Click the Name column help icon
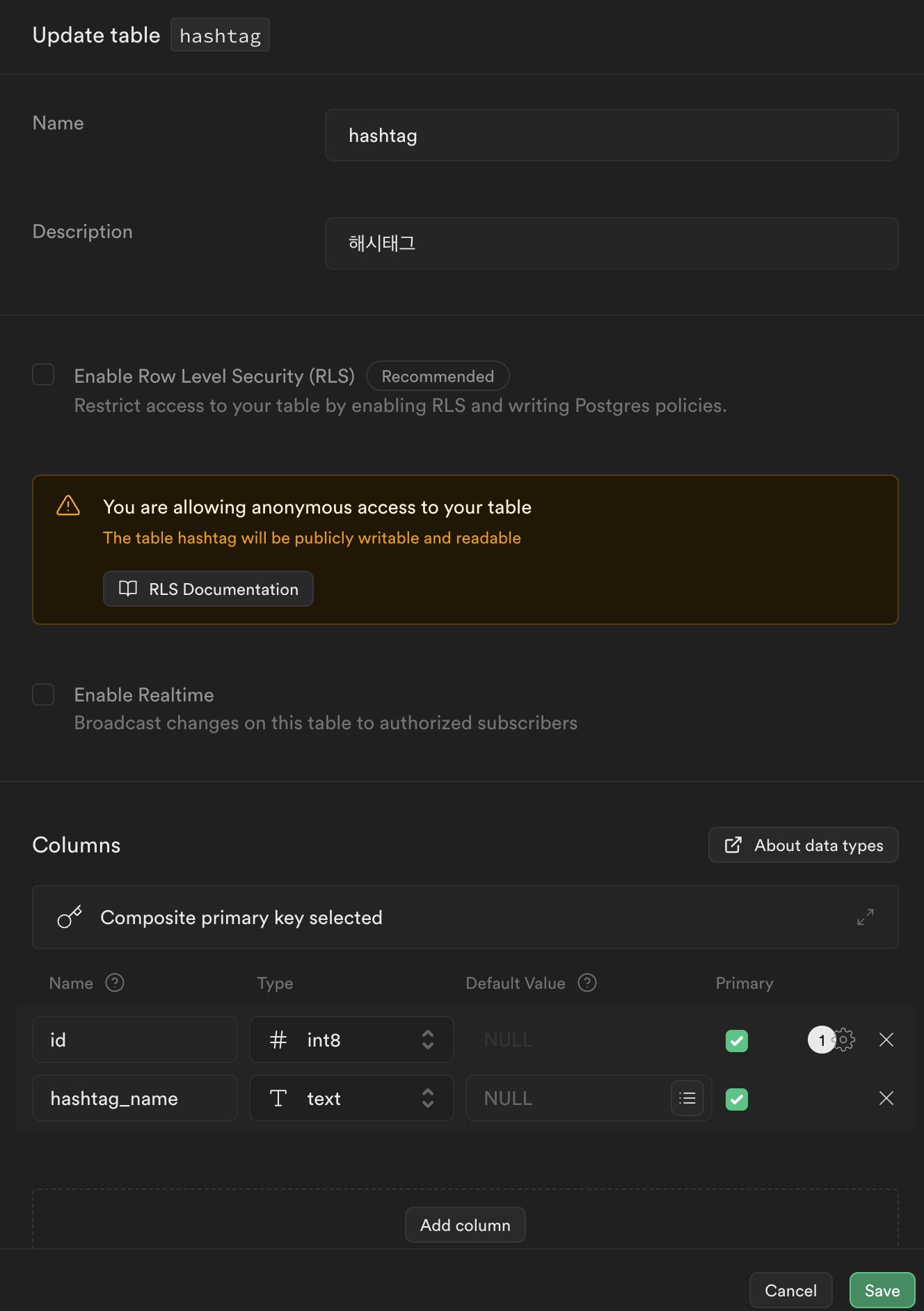Viewport: 924px width, 1311px height. click(x=115, y=983)
